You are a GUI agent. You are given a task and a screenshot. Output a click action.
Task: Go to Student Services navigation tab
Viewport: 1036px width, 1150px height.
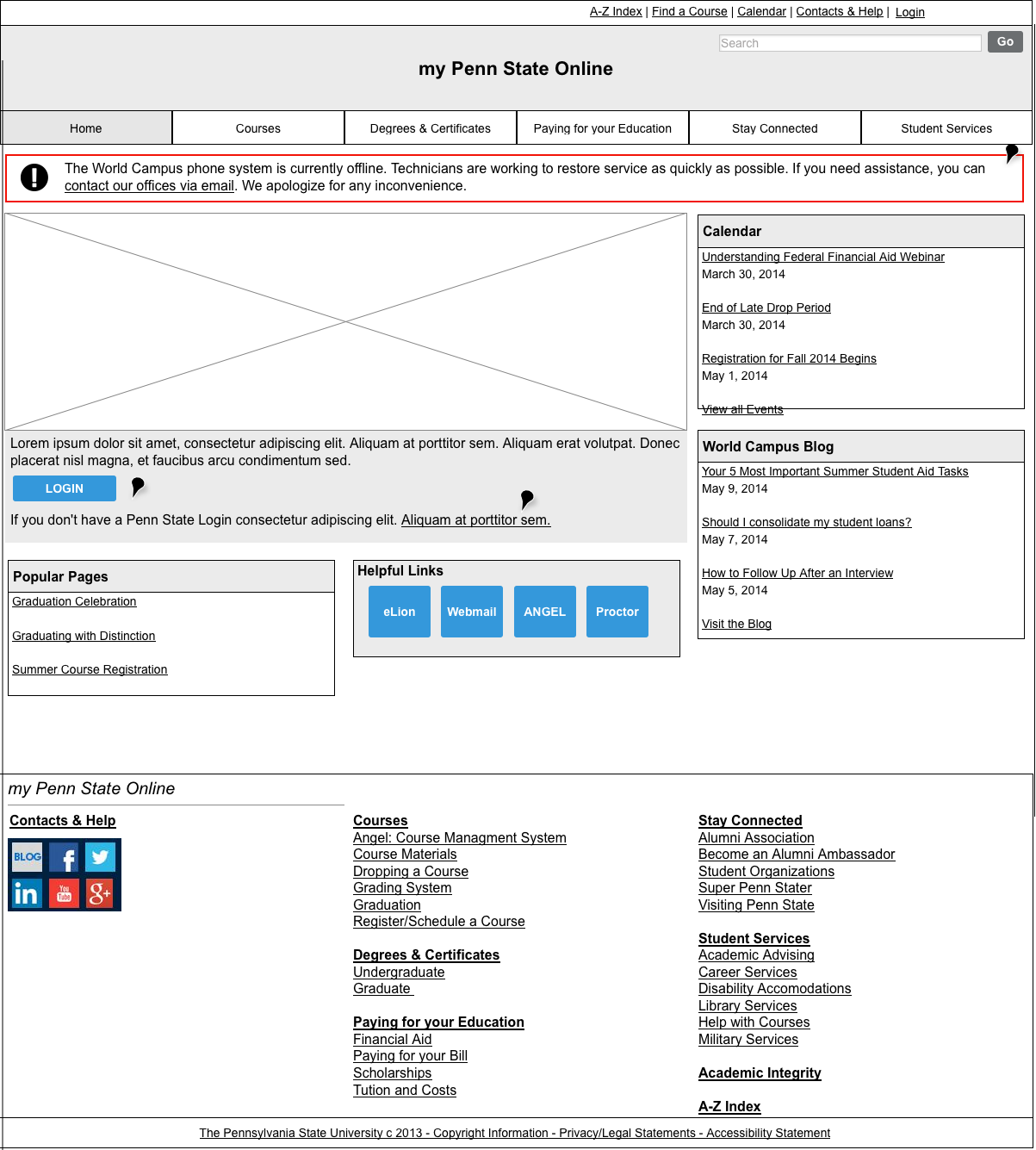946,128
